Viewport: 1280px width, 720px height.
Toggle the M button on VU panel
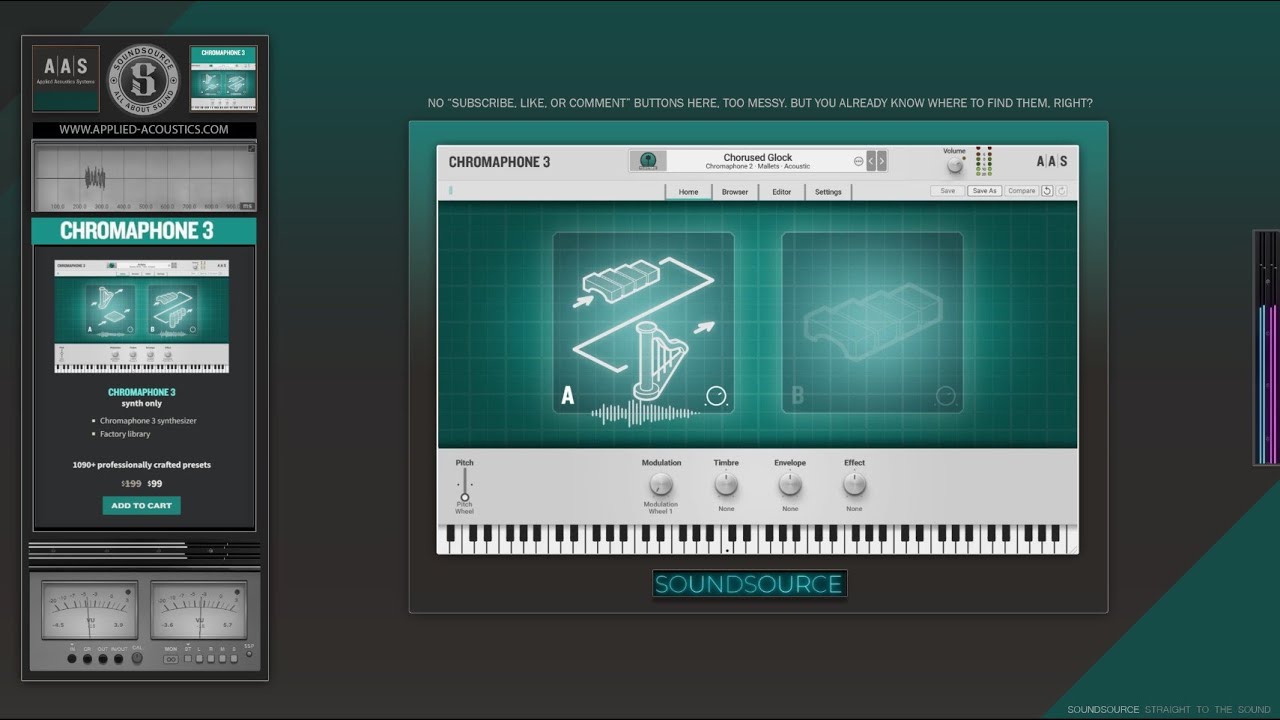point(222,659)
